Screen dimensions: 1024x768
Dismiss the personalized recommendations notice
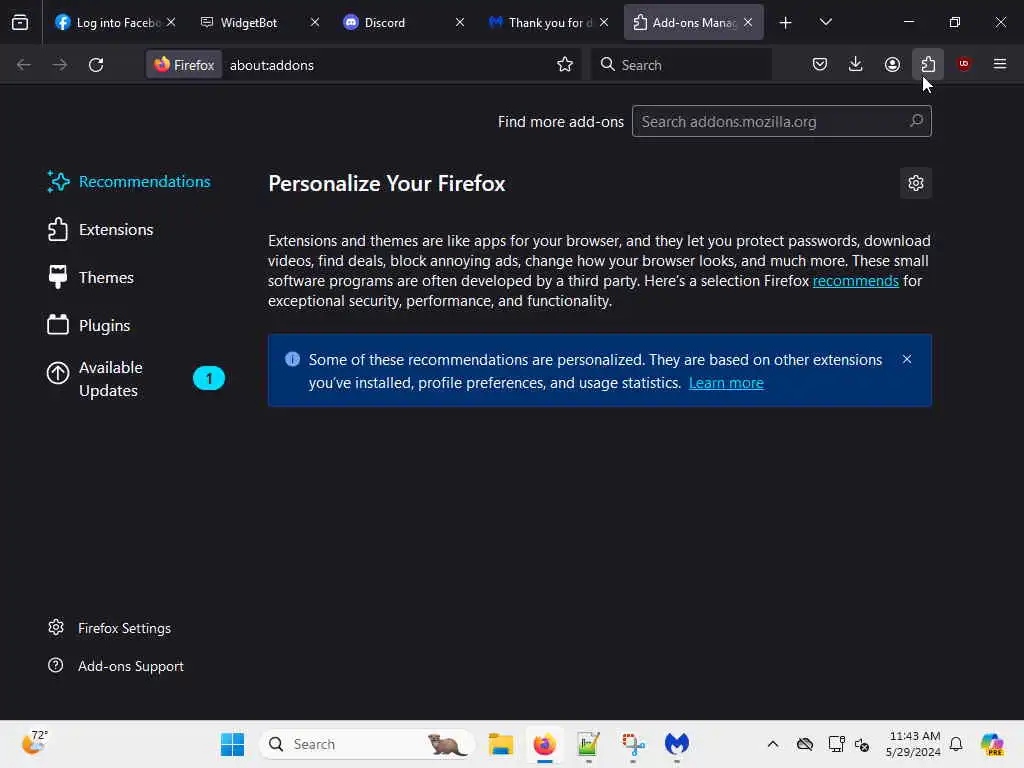click(x=906, y=359)
